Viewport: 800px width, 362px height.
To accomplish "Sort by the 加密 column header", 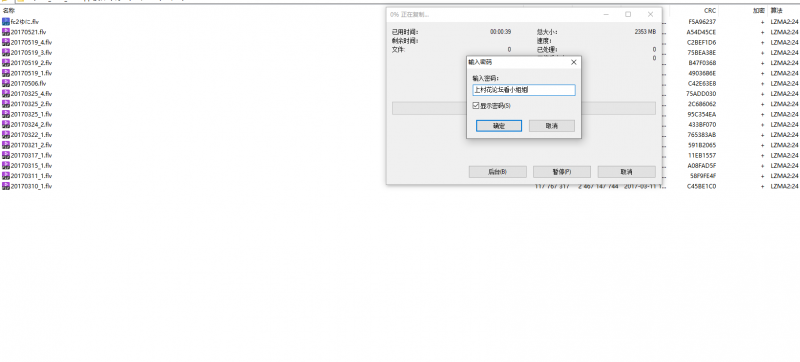I will [x=759, y=10].
